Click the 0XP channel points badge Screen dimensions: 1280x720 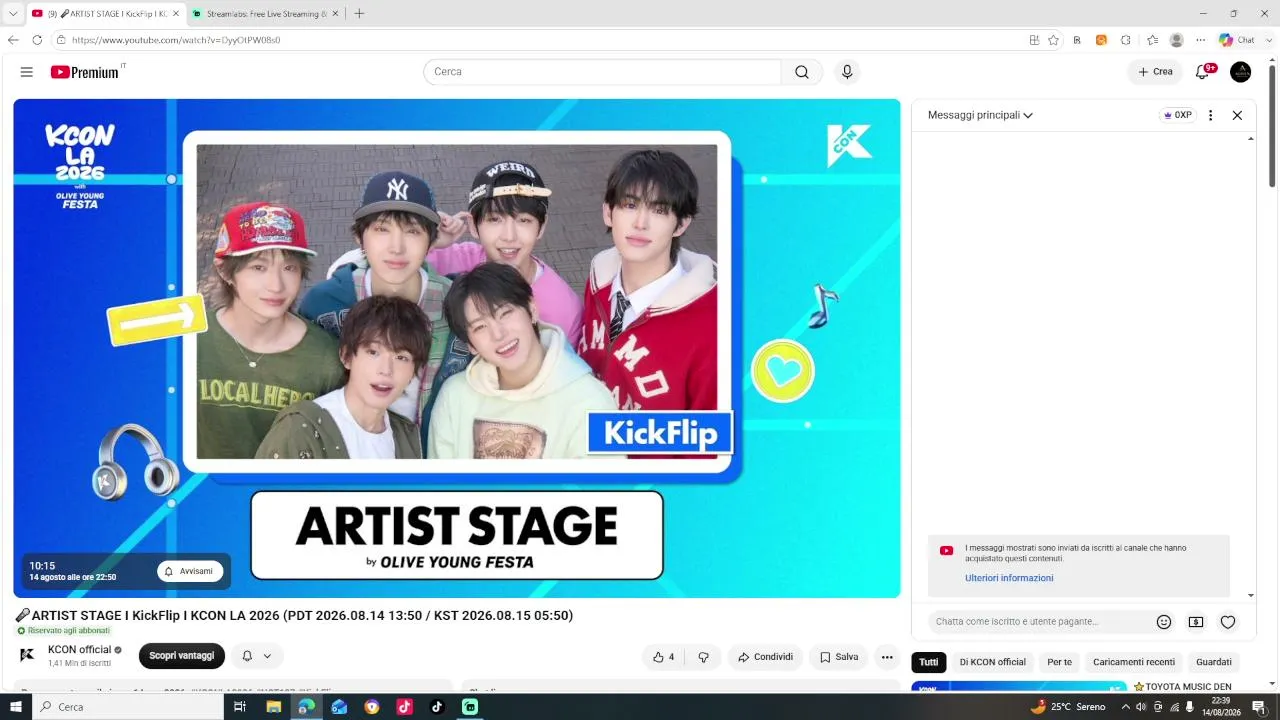1178,115
